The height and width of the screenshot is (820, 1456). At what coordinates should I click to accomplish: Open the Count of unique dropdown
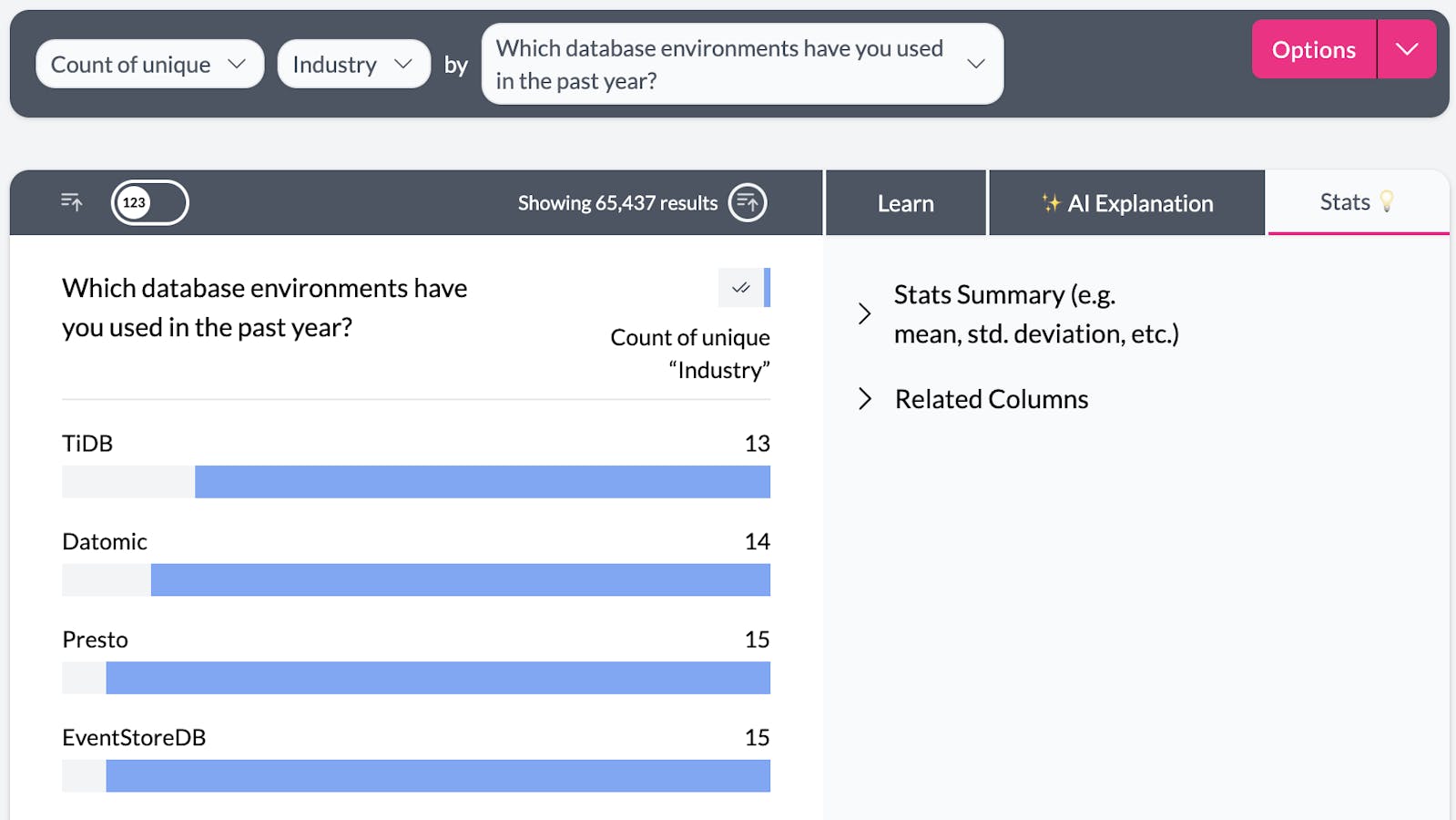tap(149, 65)
